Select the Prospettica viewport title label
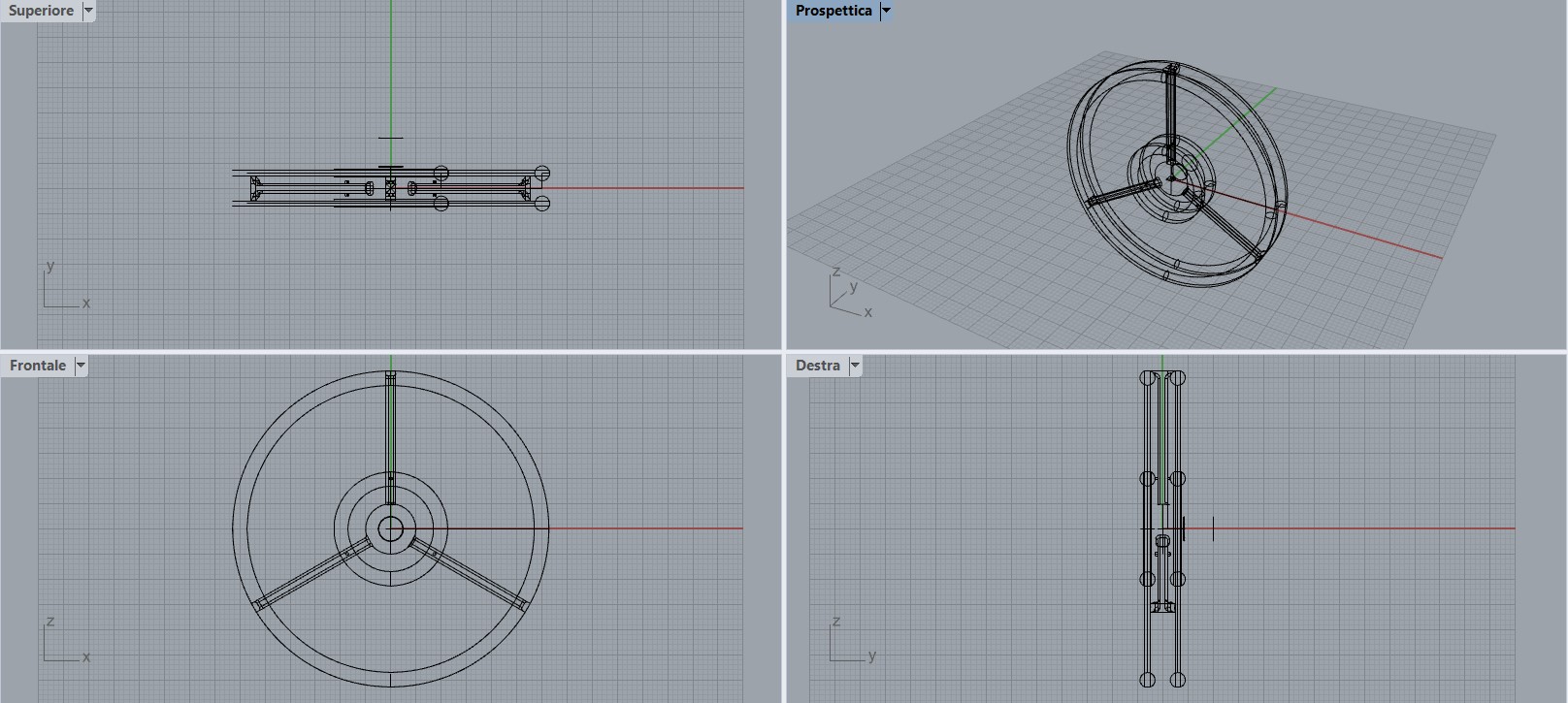Image resolution: width=1568 pixels, height=703 pixels. (833, 11)
